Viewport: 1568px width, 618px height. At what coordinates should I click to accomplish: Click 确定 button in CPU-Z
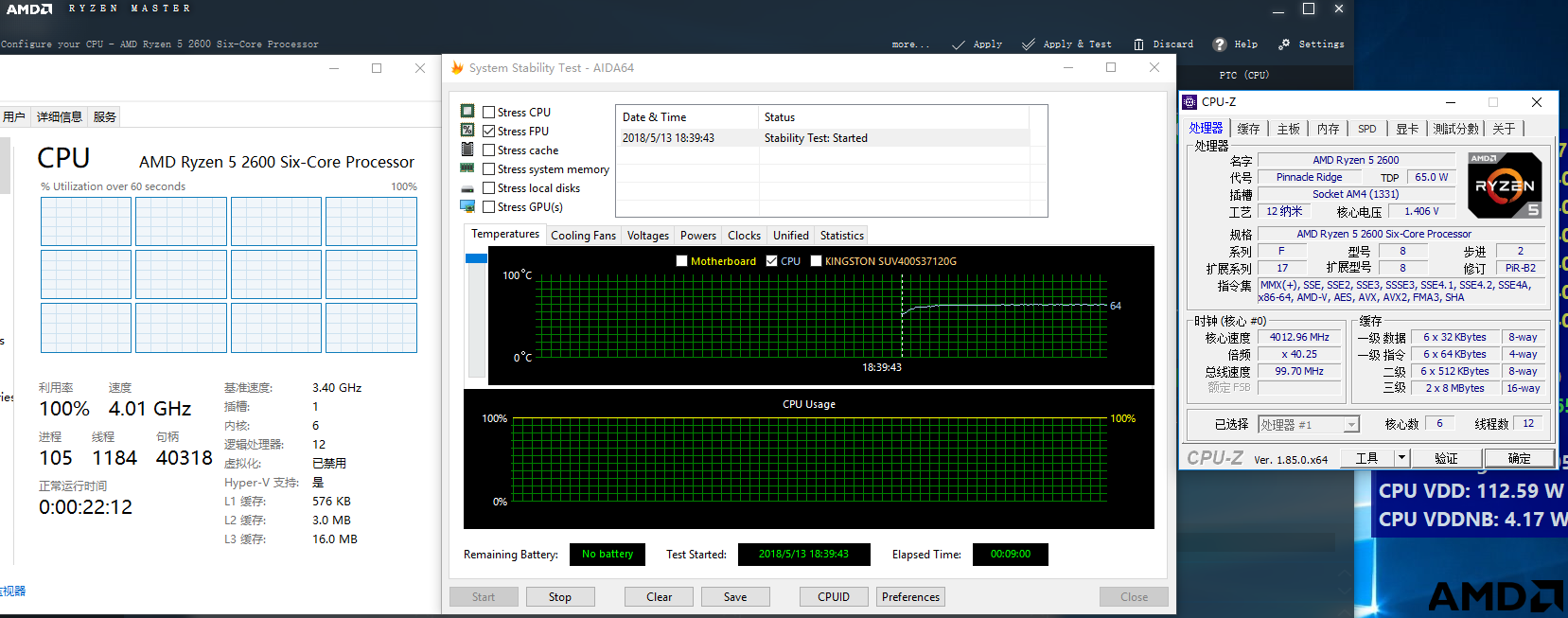tap(1519, 458)
